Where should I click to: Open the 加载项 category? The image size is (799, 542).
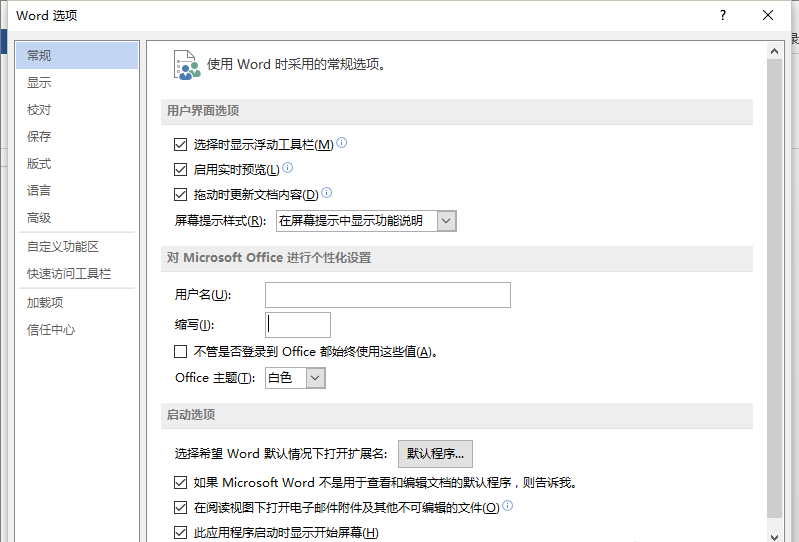(x=77, y=303)
